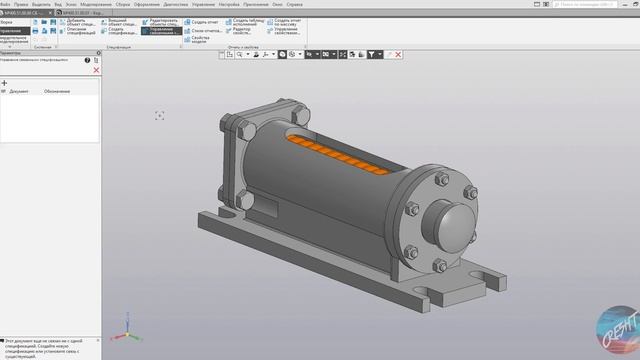Viewport: 640px width, 360px height.
Task: Open the dropdown after the axes icon
Action: (273, 55)
